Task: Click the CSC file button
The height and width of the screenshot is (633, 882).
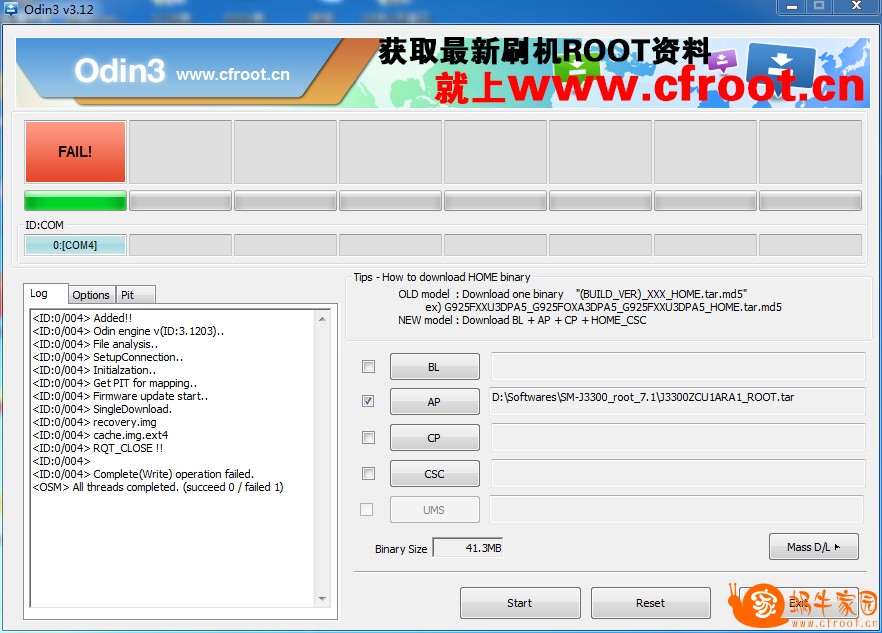Action: [x=435, y=474]
